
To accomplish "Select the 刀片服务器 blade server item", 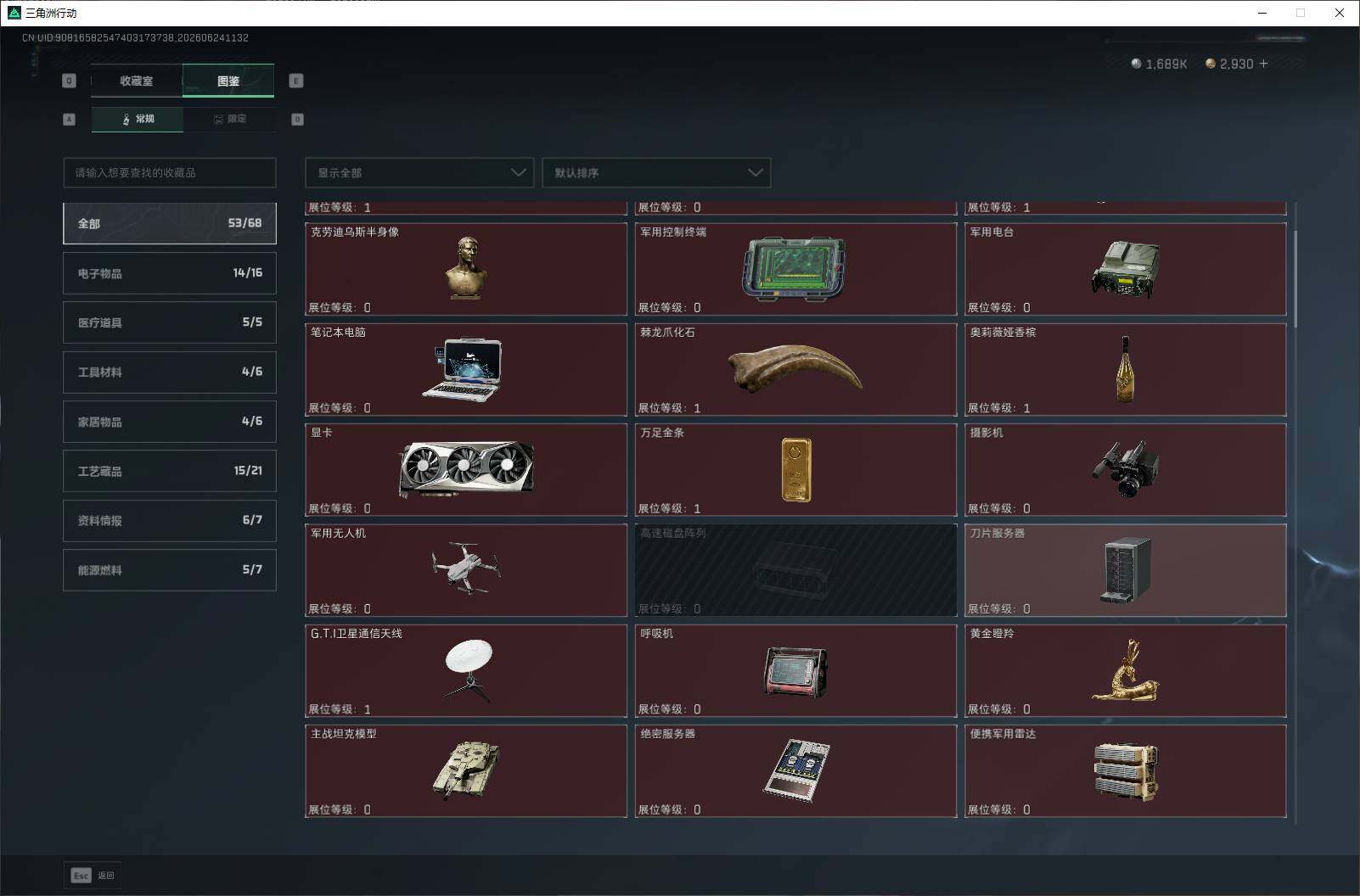I will pos(1125,570).
